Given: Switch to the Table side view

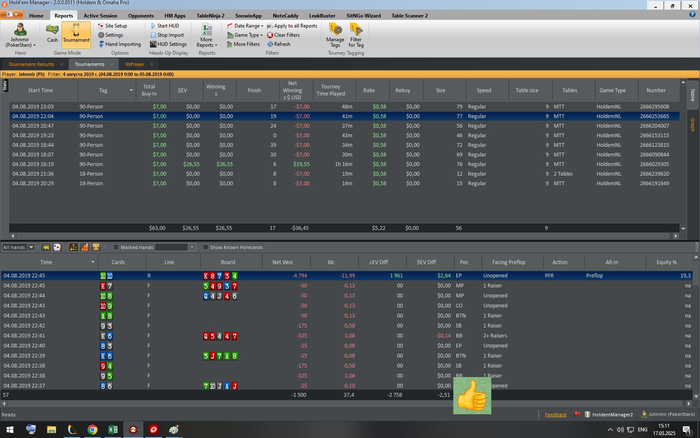Looking at the screenshot, I should 693,95.
